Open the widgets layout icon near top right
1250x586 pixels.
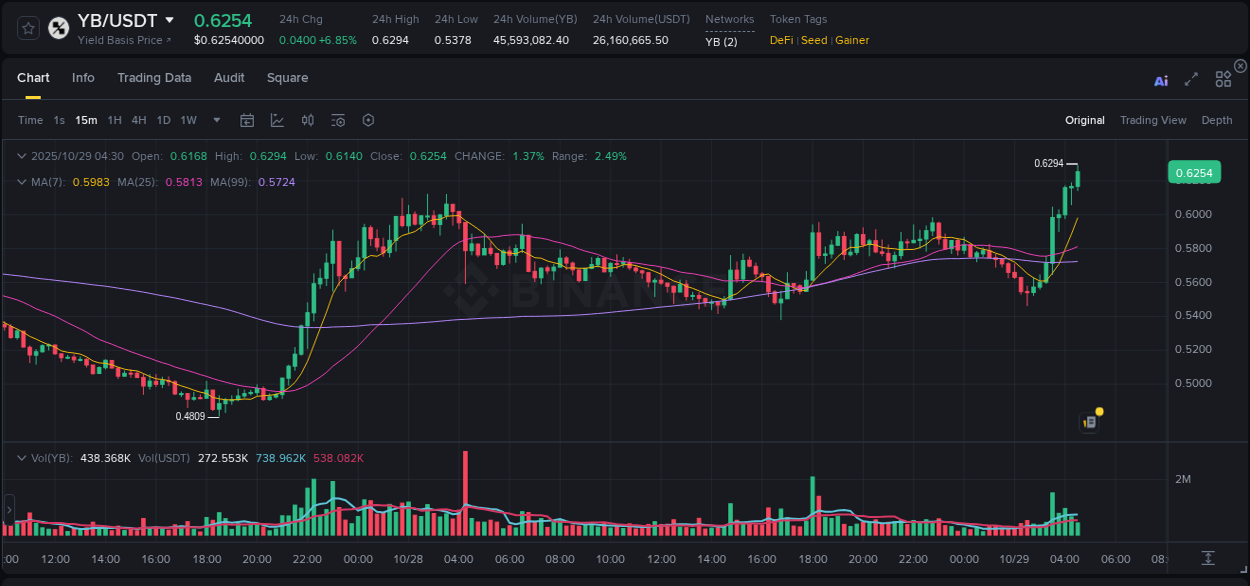point(1222,78)
